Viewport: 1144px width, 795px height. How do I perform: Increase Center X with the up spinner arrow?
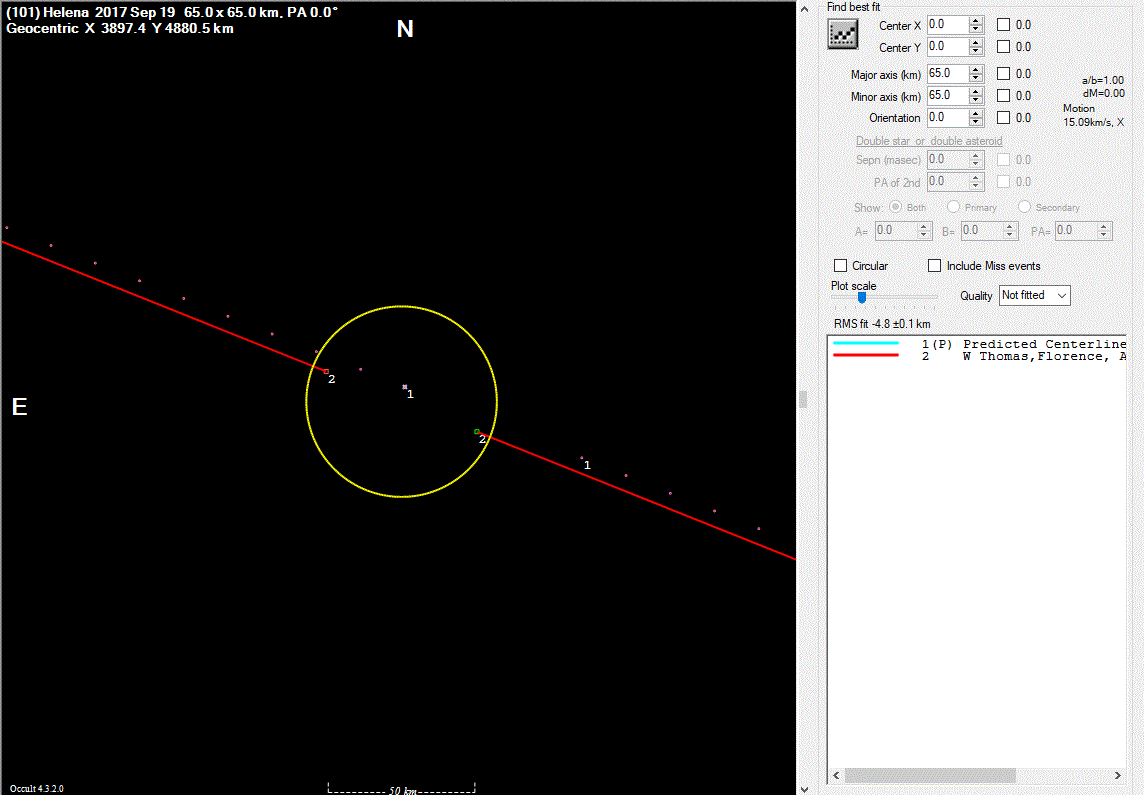(x=976, y=20)
